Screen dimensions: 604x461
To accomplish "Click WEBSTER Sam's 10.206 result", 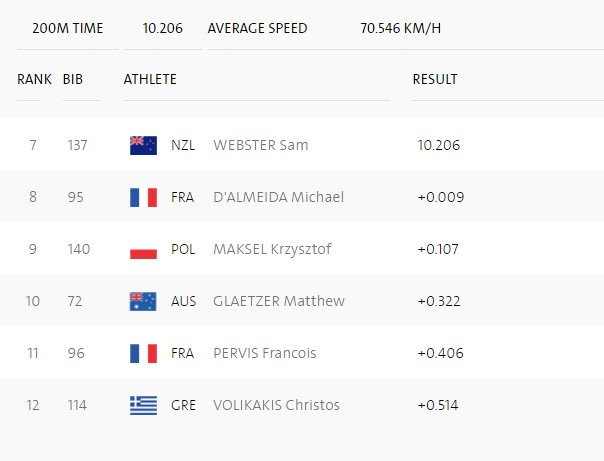I will [x=438, y=145].
